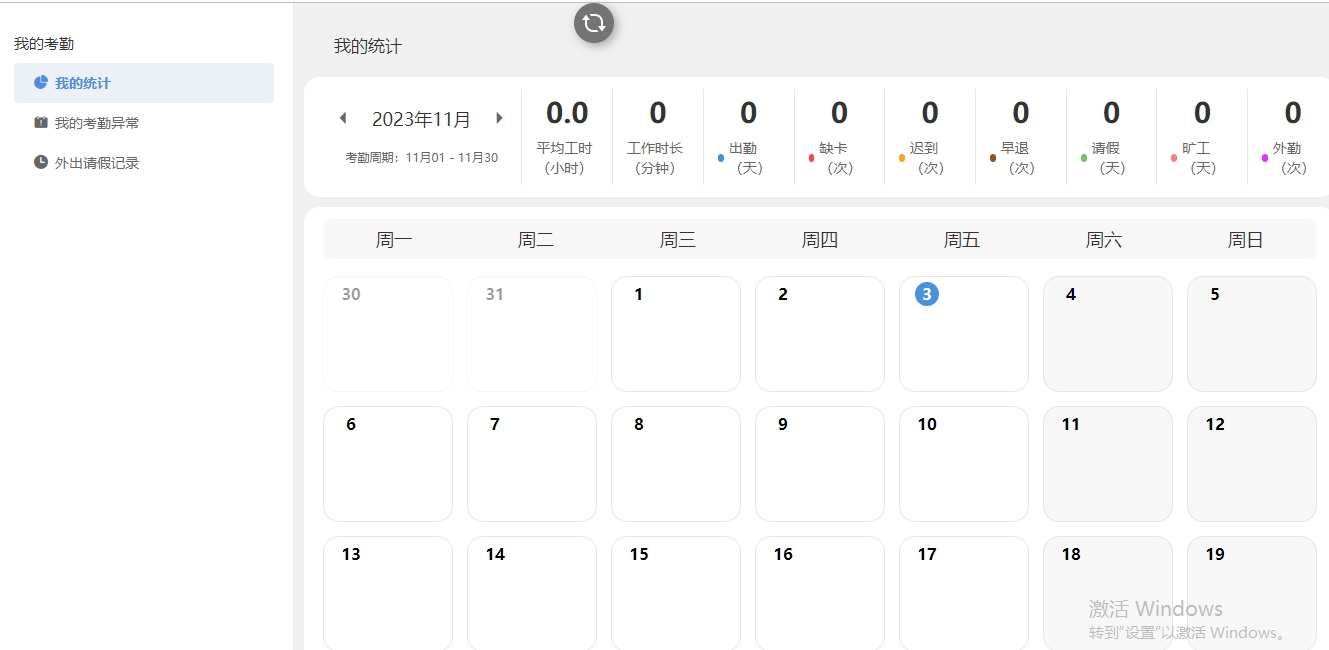Click the 平均工时 statistic value
This screenshot has width=1329, height=650.
567,113
